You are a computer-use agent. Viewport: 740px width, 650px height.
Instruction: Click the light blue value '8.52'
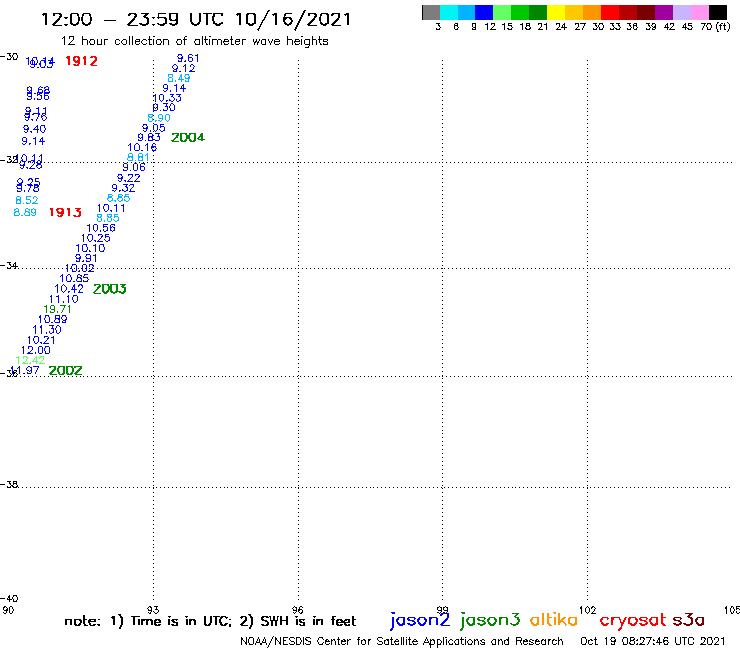click(x=26, y=200)
